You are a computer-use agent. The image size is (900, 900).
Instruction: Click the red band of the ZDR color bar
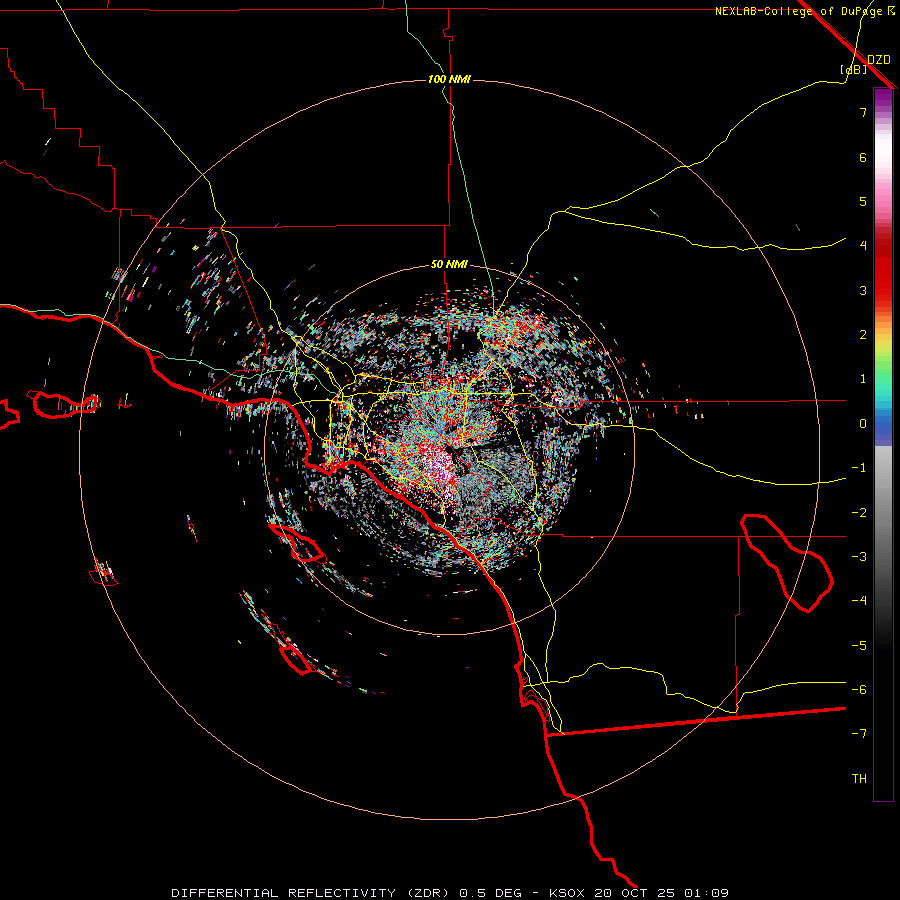coord(883,268)
